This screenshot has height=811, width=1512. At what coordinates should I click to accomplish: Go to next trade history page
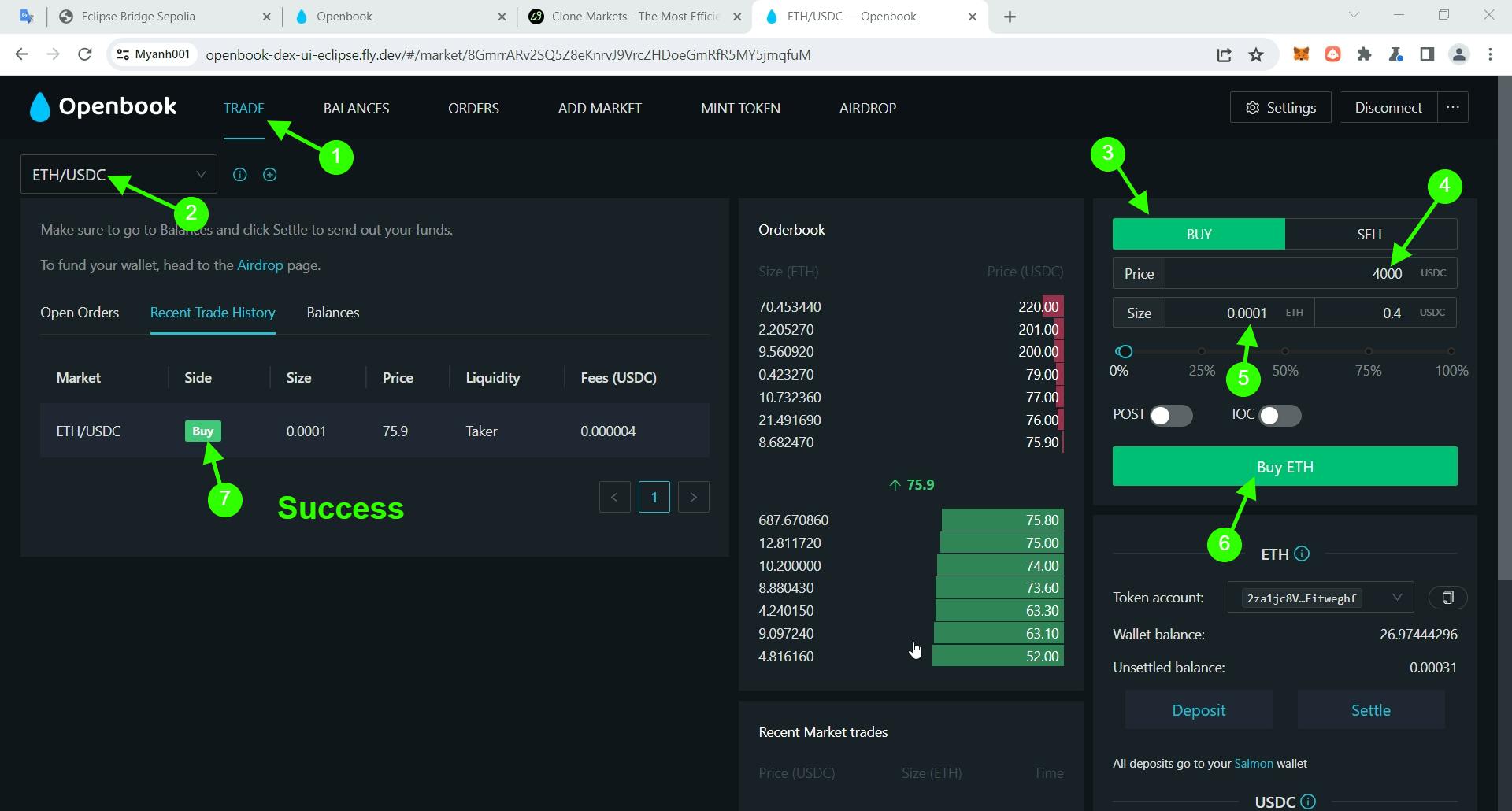click(x=693, y=497)
